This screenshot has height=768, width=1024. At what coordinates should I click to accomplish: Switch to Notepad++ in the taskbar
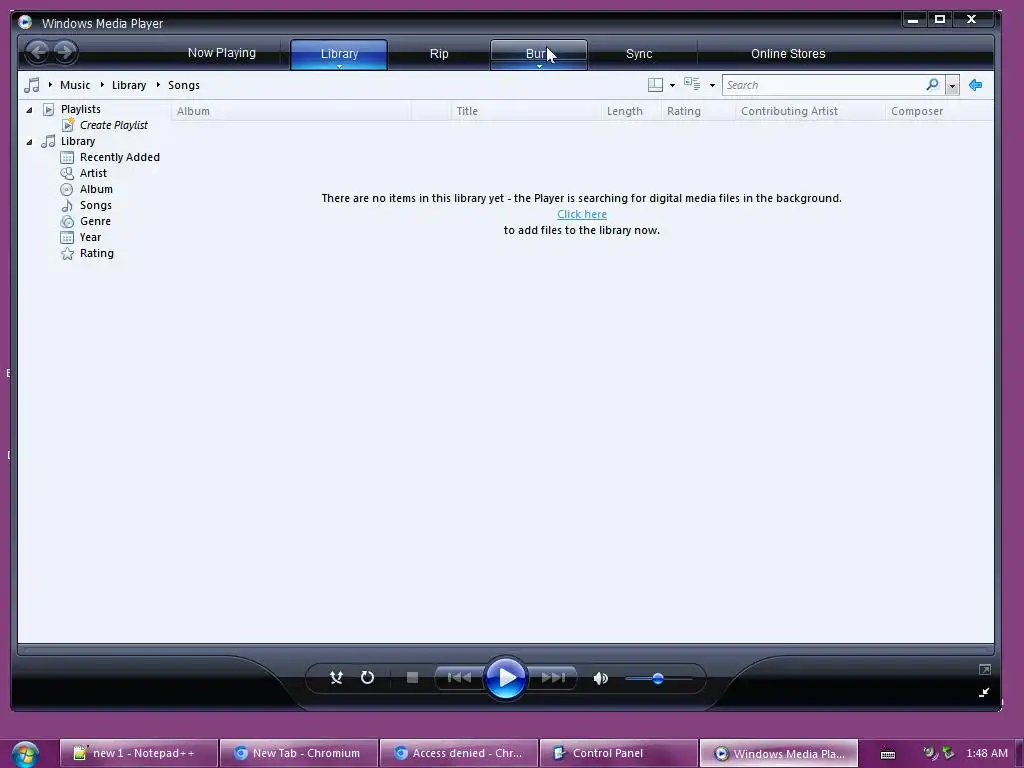point(138,753)
